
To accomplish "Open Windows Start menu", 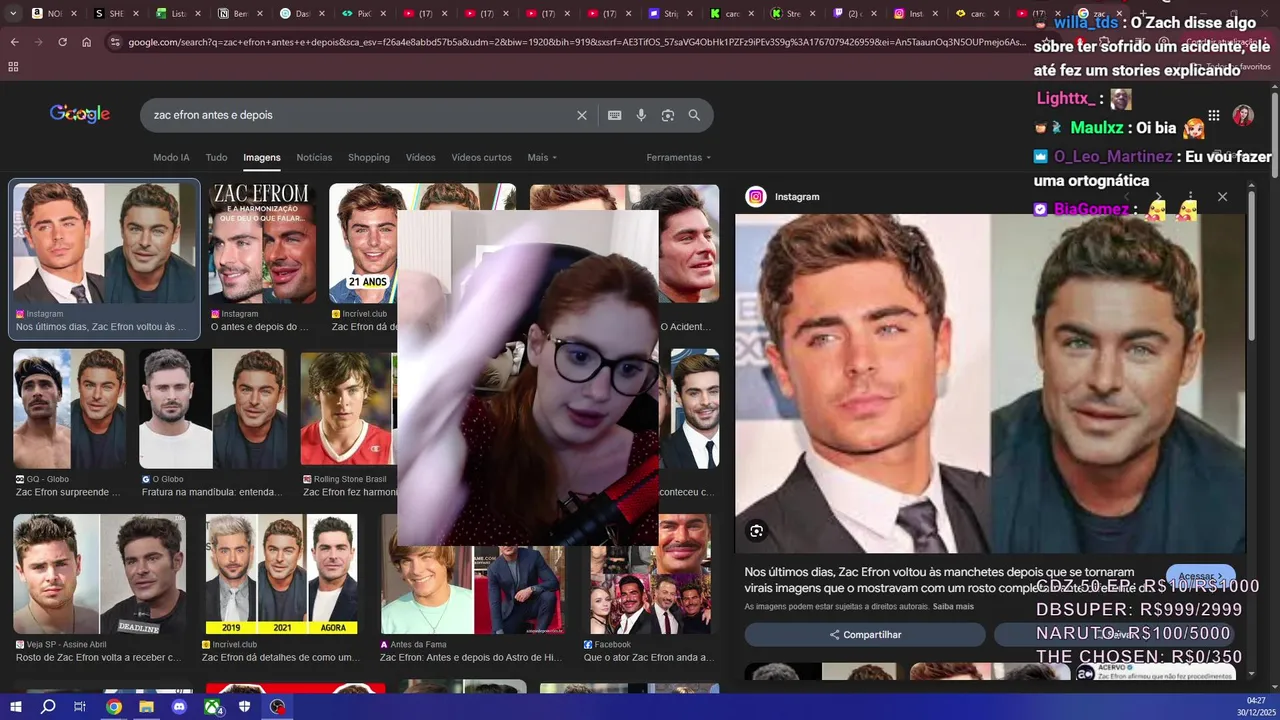I will pos(14,707).
